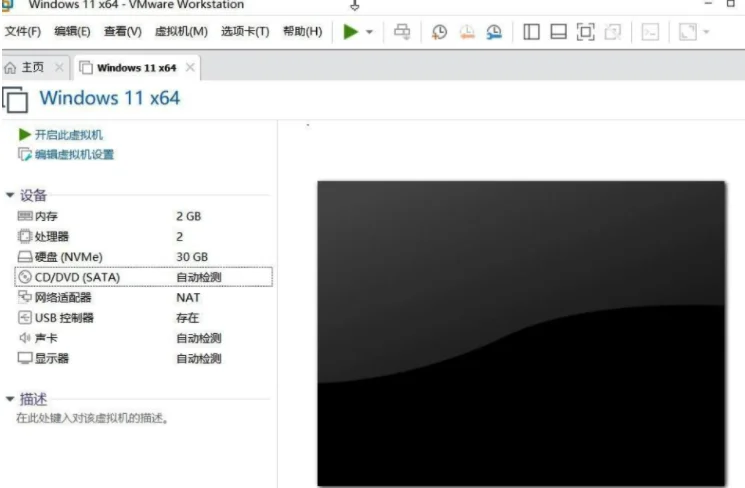Close the 主页 tab

59,67
